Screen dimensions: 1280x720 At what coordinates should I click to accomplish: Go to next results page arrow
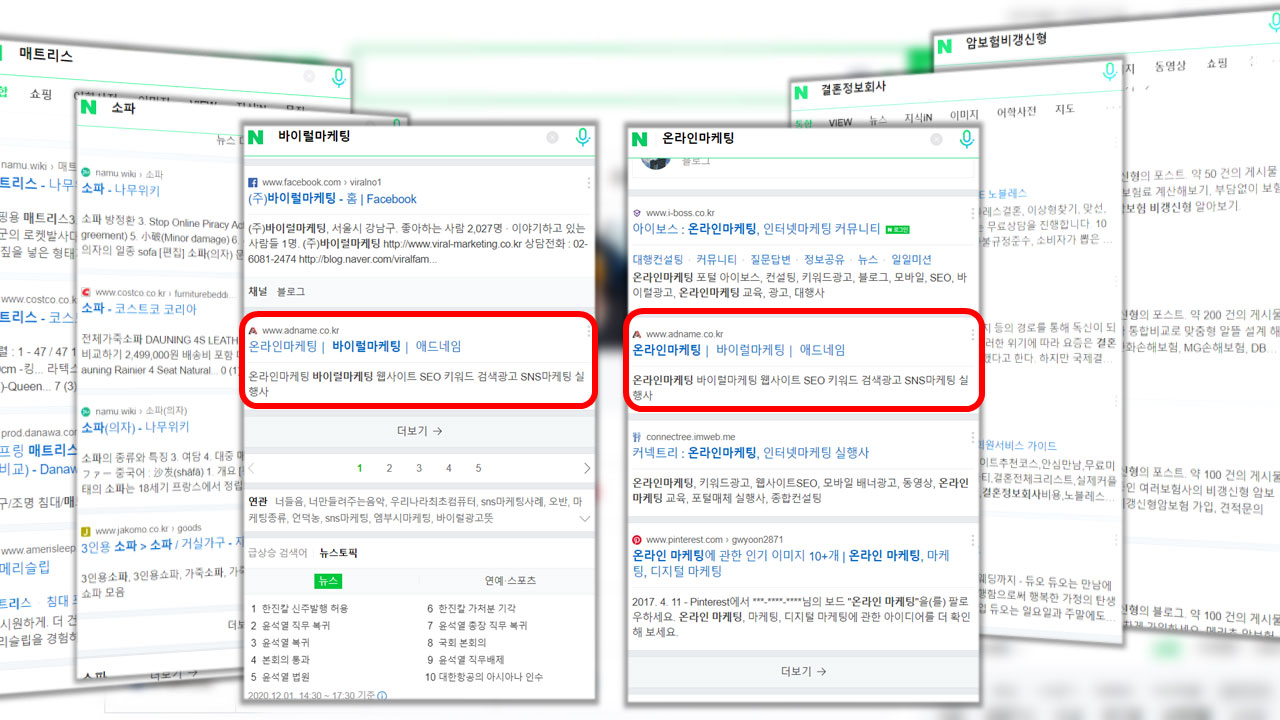(x=586, y=468)
